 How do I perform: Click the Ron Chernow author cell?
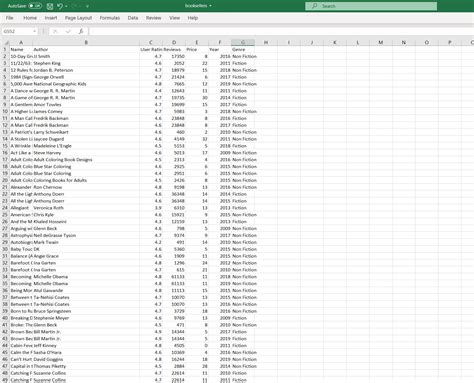pyautogui.click(x=86, y=187)
